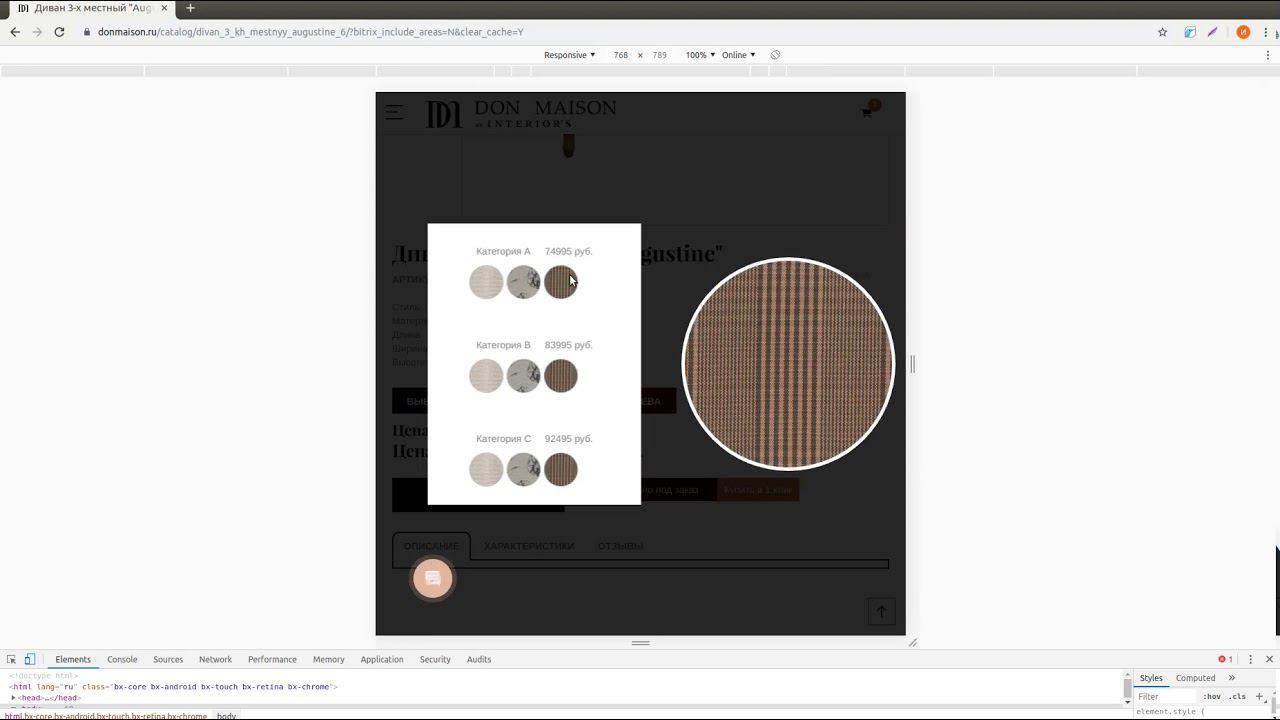Image resolution: width=1280 pixels, height=720 pixels.
Task: Add a new style rule with plus icon
Action: 1259,696
